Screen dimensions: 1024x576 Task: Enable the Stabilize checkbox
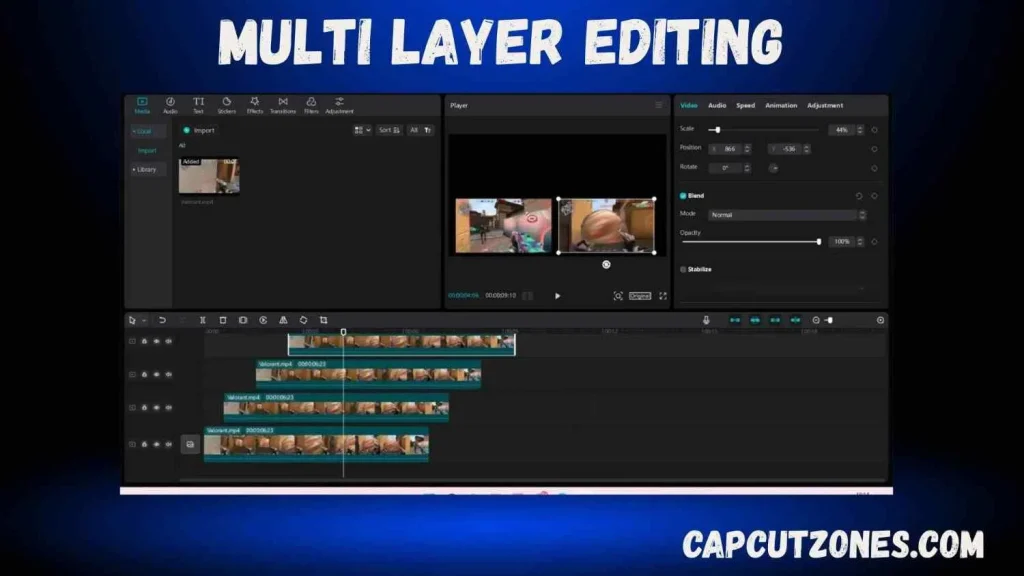coord(684,269)
